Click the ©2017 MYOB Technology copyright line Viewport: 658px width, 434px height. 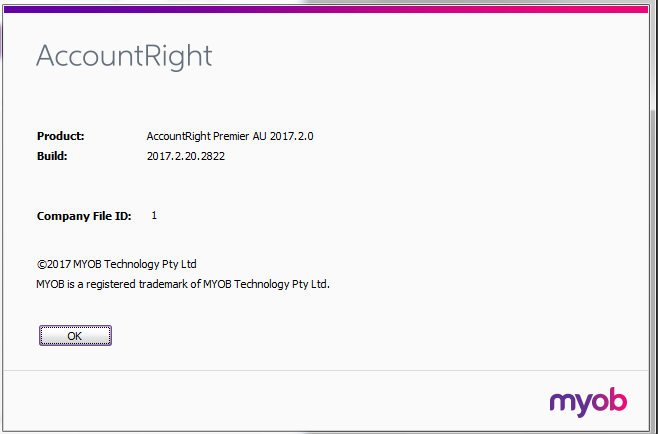pyautogui.click(x=116, y=264)
